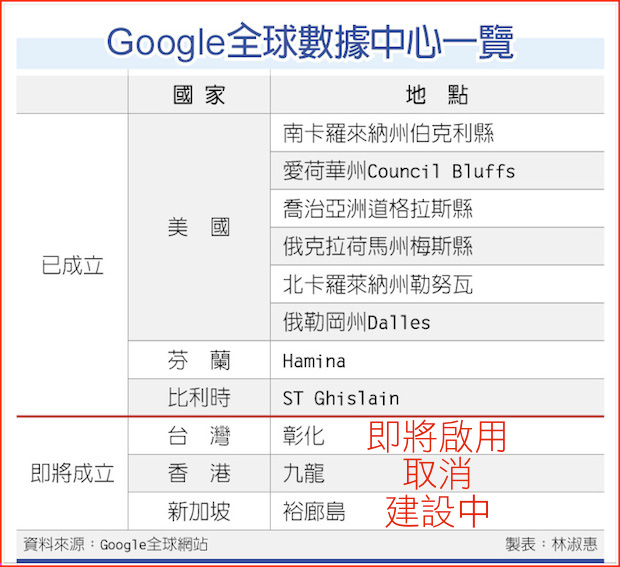The image size is (620, 567).
Task: Click the red '即將啟用' annotation
Action: [x=437, y=436]
